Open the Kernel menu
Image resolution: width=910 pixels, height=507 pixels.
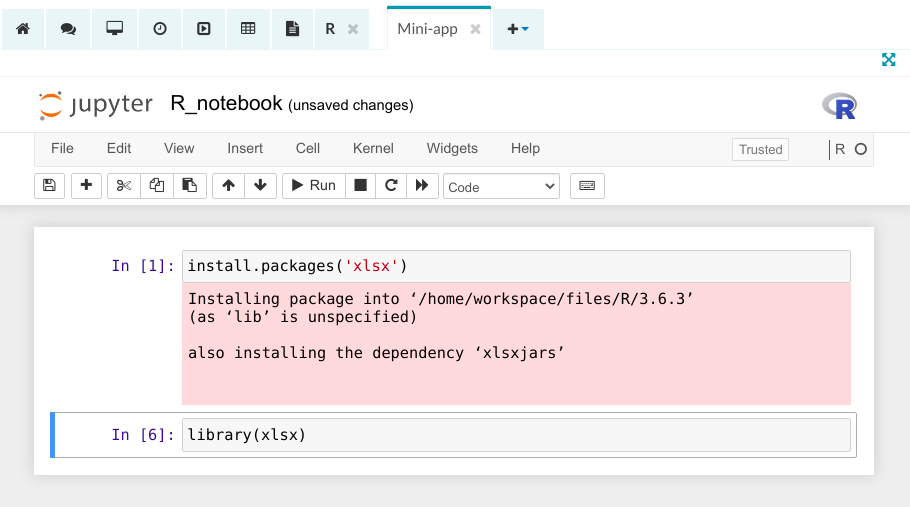[x=373, y=148]
